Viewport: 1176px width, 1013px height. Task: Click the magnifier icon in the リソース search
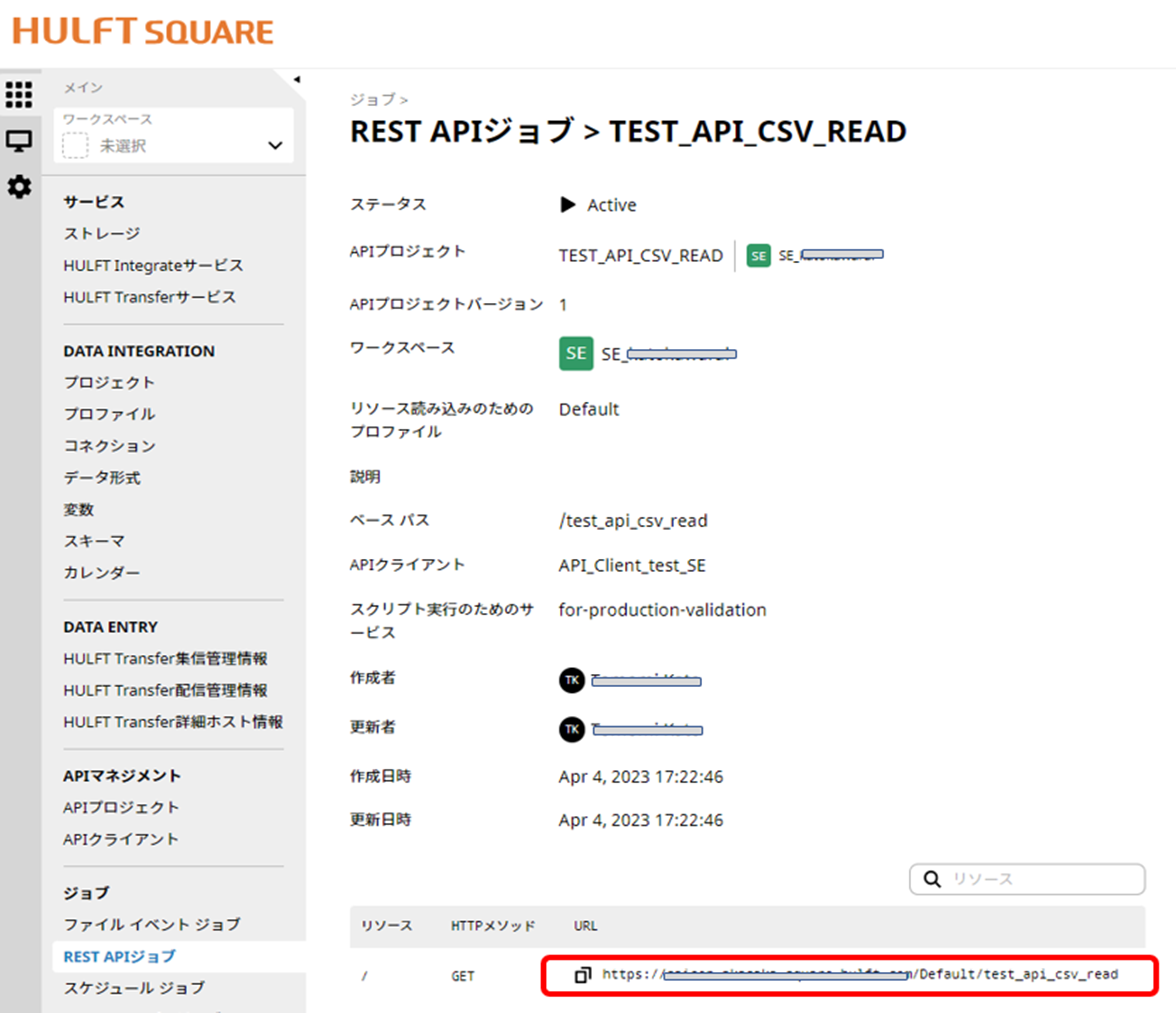tap(930, 879)
